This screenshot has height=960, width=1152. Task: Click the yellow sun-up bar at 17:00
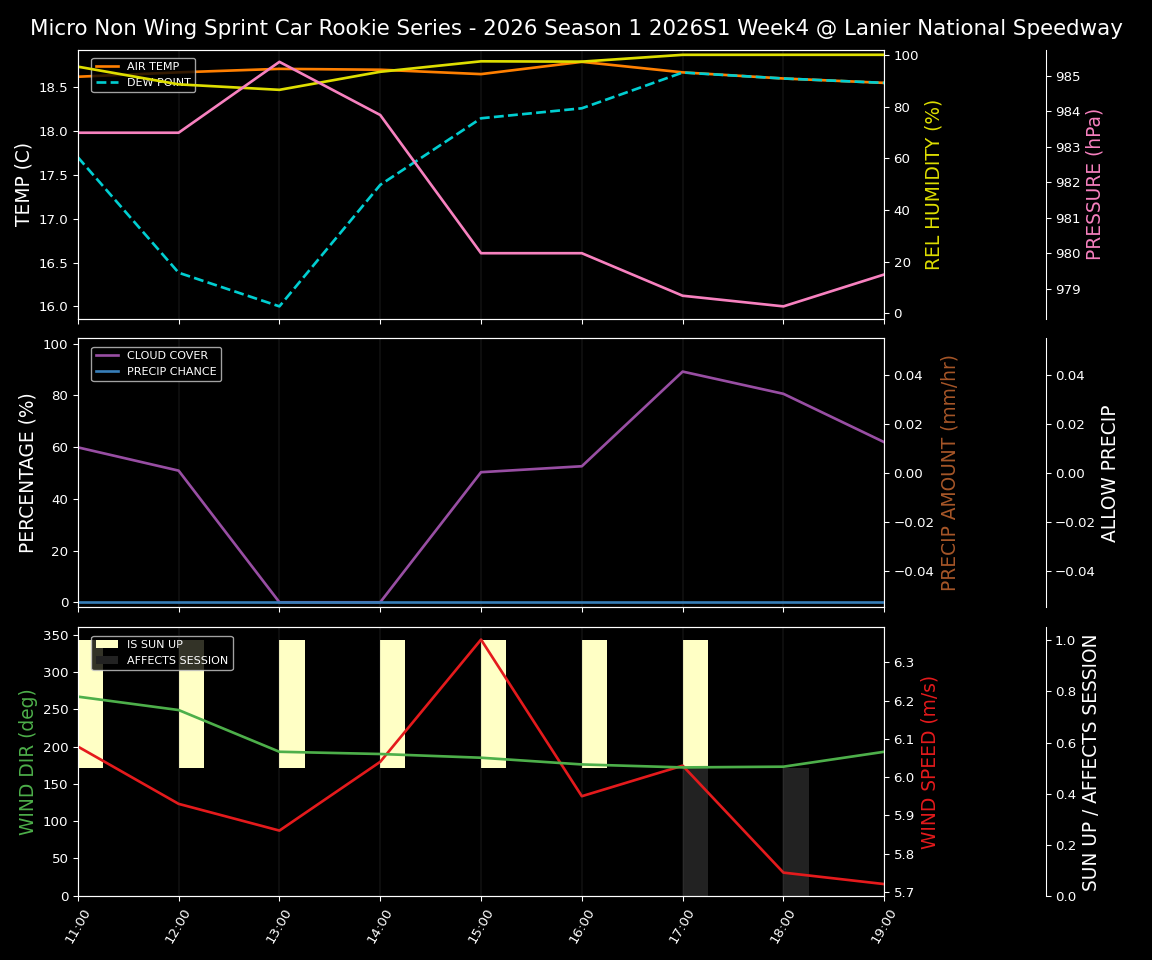tap(694, 700)
